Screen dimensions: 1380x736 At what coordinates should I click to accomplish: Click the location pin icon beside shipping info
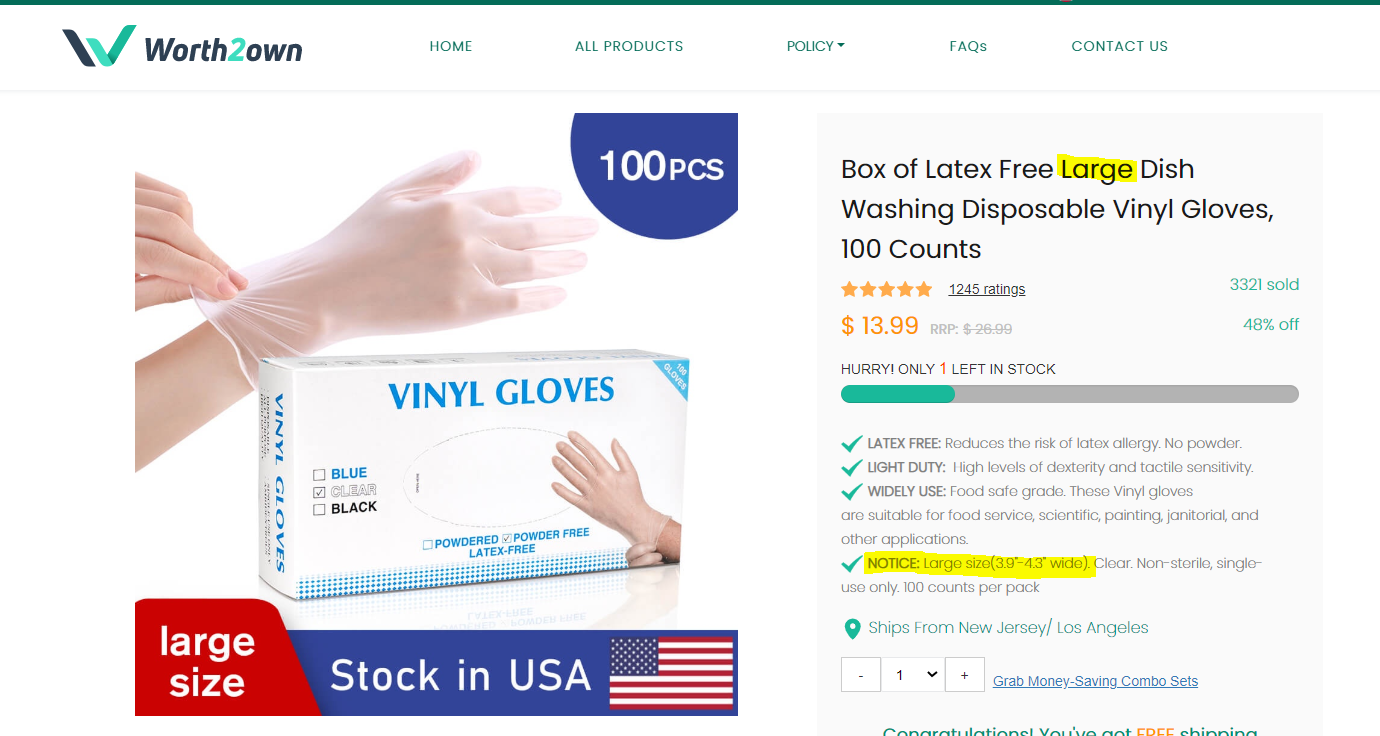click(x=852, y=629)
